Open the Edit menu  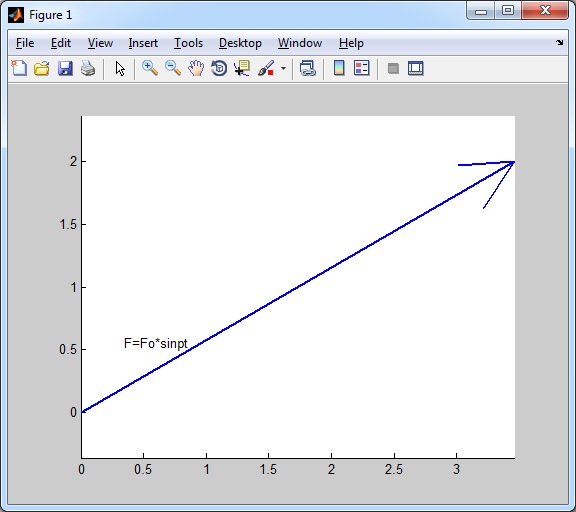click(61, 43)
